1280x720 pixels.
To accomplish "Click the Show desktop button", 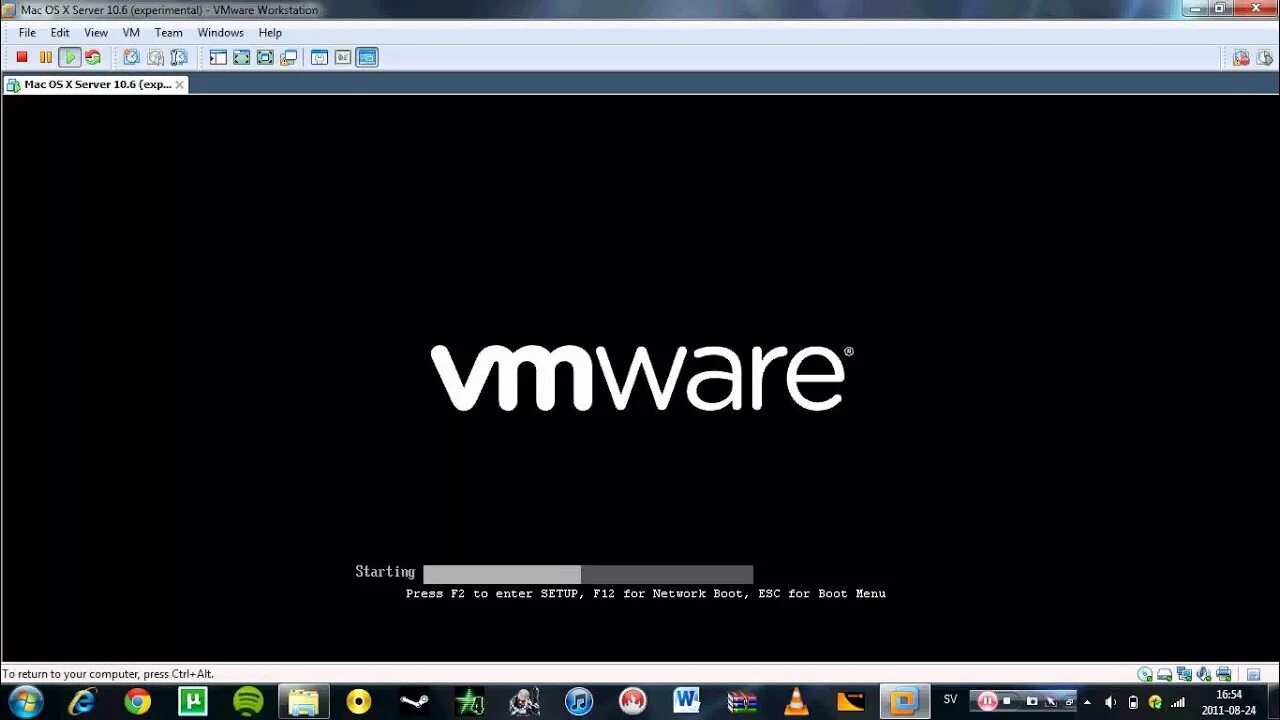I will pyautogui.click(x=1273, y=702).
